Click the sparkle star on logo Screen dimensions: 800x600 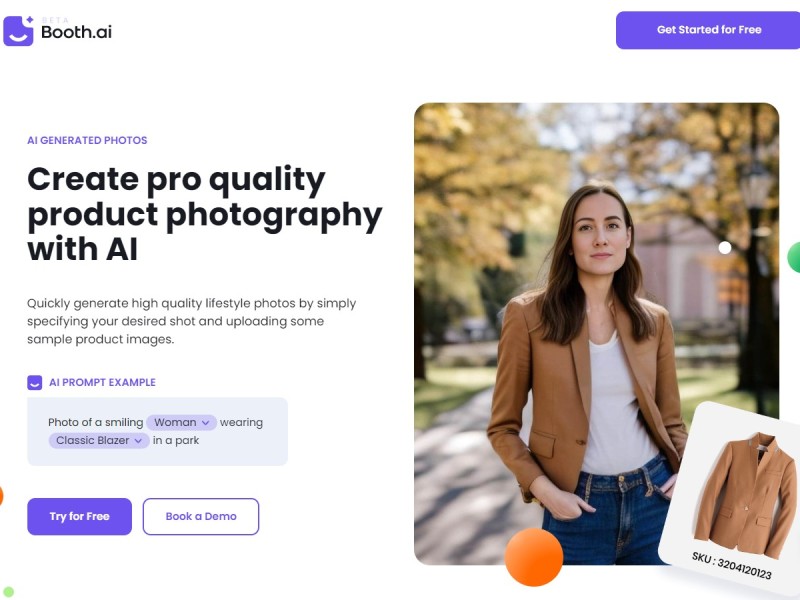(x=30, y=19)
